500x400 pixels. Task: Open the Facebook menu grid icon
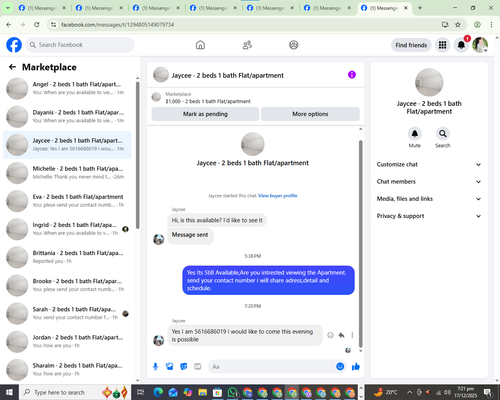coord(442,45)
